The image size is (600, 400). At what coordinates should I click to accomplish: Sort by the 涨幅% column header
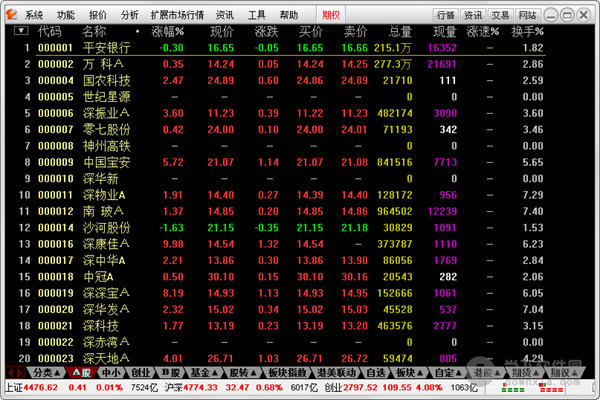pos(168,31)
